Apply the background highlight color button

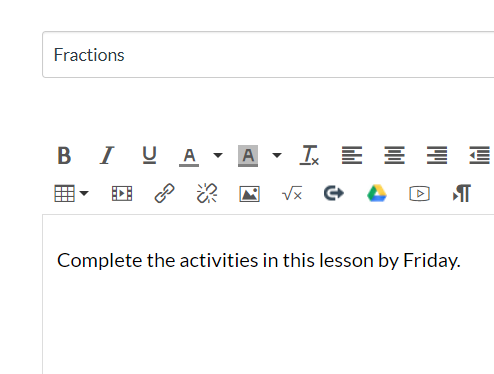click(x=248, y=156)
